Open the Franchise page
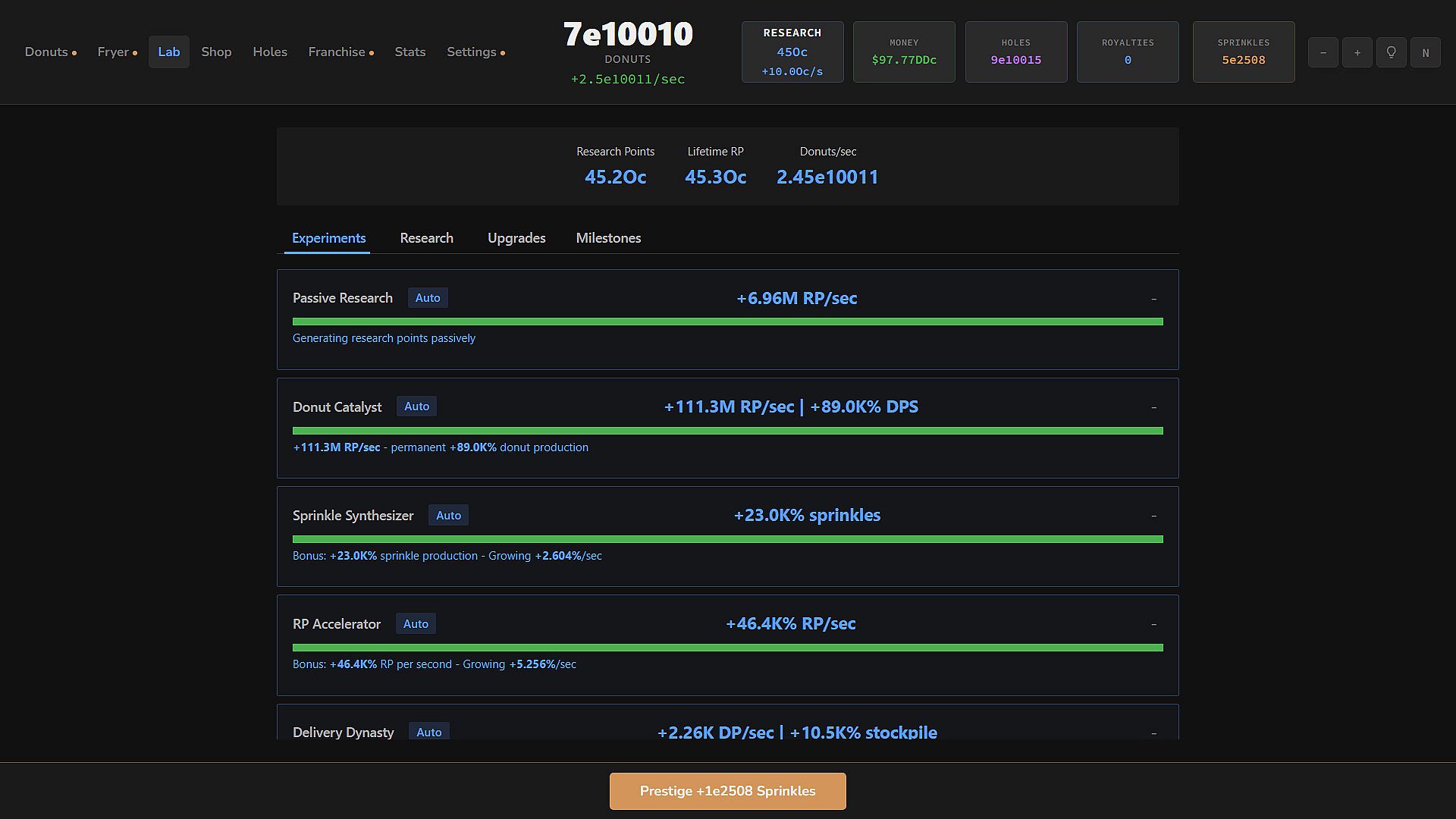Image resolution: width=1456 pixels, height=819 pixels. [340, 52]
